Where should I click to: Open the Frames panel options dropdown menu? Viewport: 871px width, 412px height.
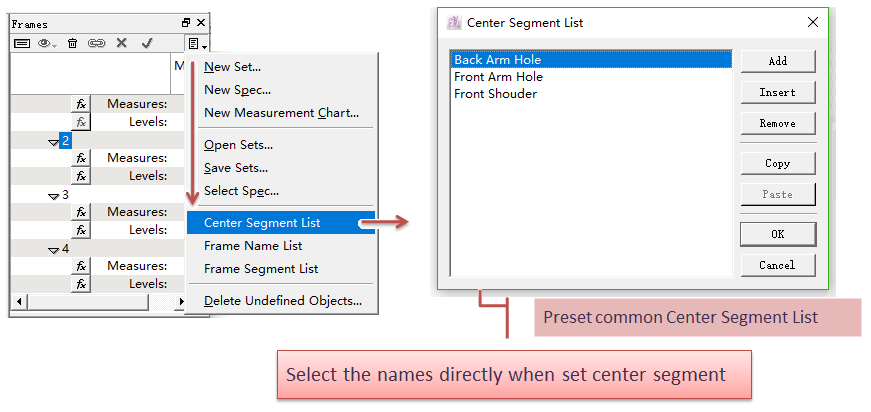196,43
